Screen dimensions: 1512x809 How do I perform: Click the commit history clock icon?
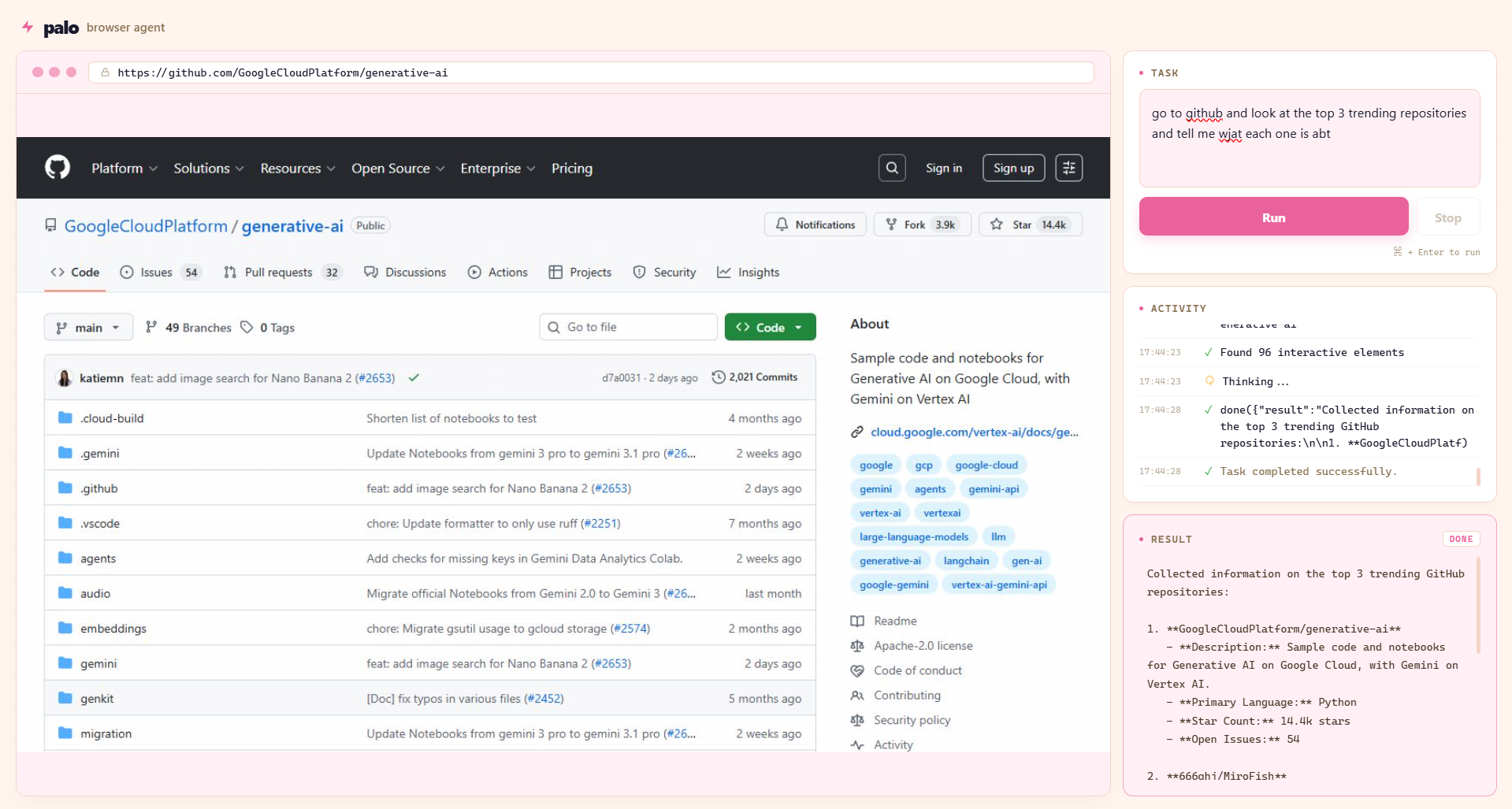pyautogui.click(x=719, y=377)
